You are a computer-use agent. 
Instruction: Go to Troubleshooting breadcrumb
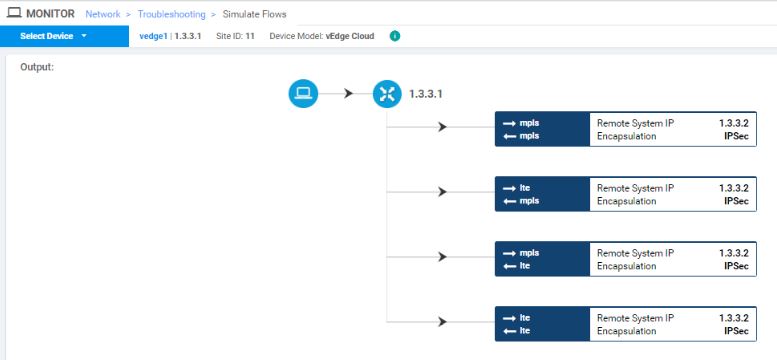click(x=171, y=14)
